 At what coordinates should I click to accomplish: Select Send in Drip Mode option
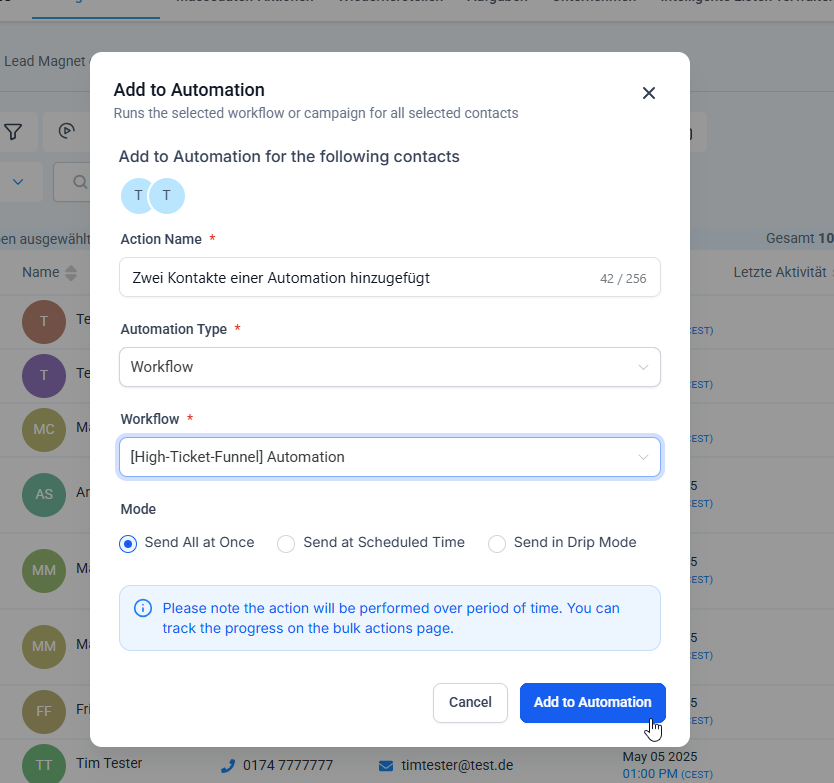tap(497, 544)
